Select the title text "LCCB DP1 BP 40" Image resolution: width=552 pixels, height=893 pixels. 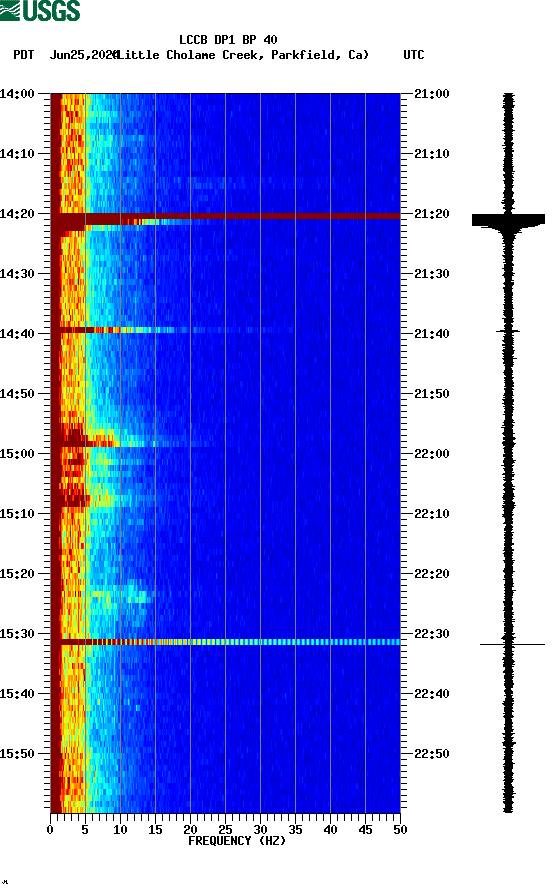pyautogui.click(x=228, y=40)
